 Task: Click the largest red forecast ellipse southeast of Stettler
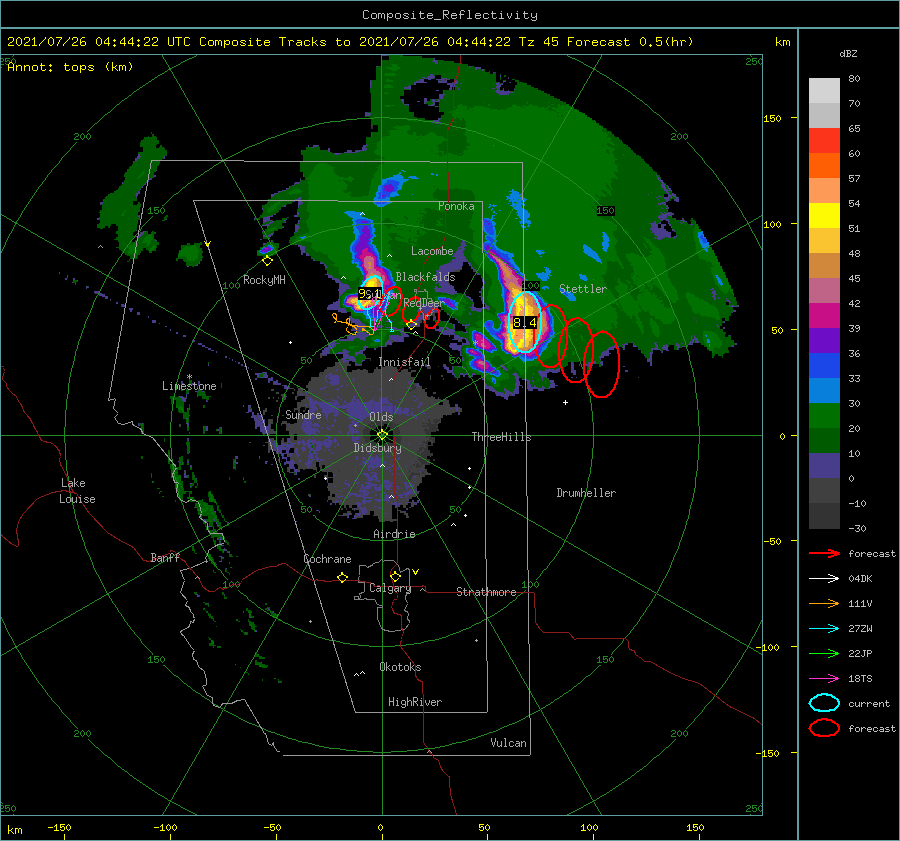pyautogui.click(x=602, y=364)
